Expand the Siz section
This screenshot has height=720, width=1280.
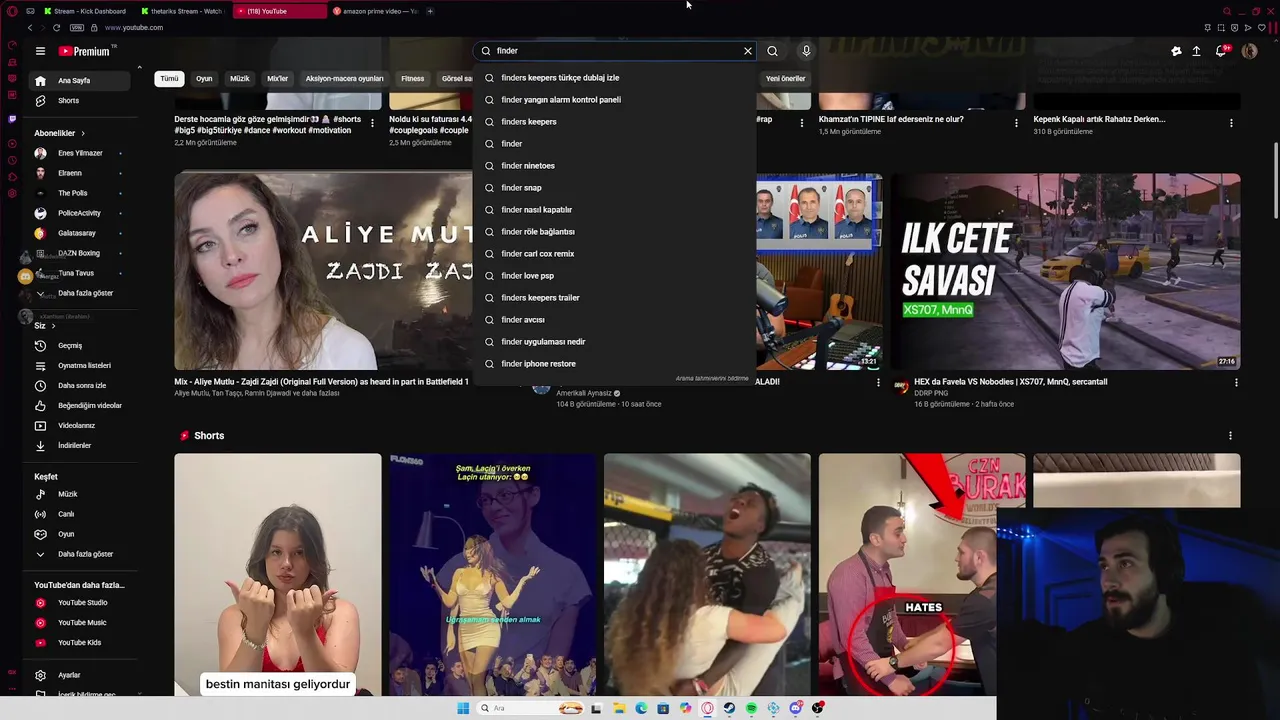pyautogui.click(x=44, y=325)
